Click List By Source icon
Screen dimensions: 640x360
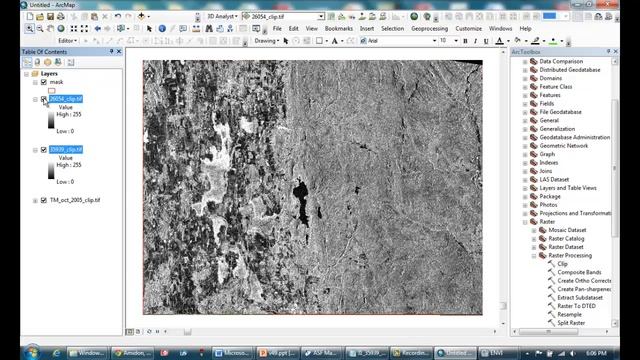click(38, 62)
